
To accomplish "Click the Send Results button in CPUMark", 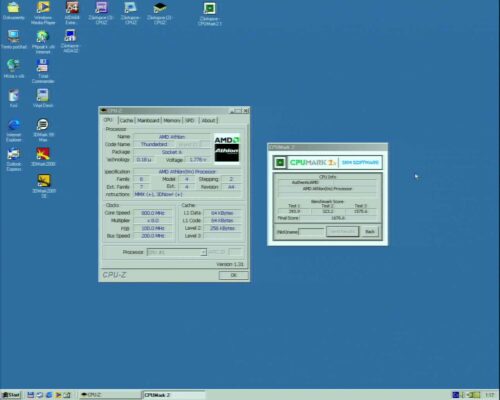I will [342, 231].
